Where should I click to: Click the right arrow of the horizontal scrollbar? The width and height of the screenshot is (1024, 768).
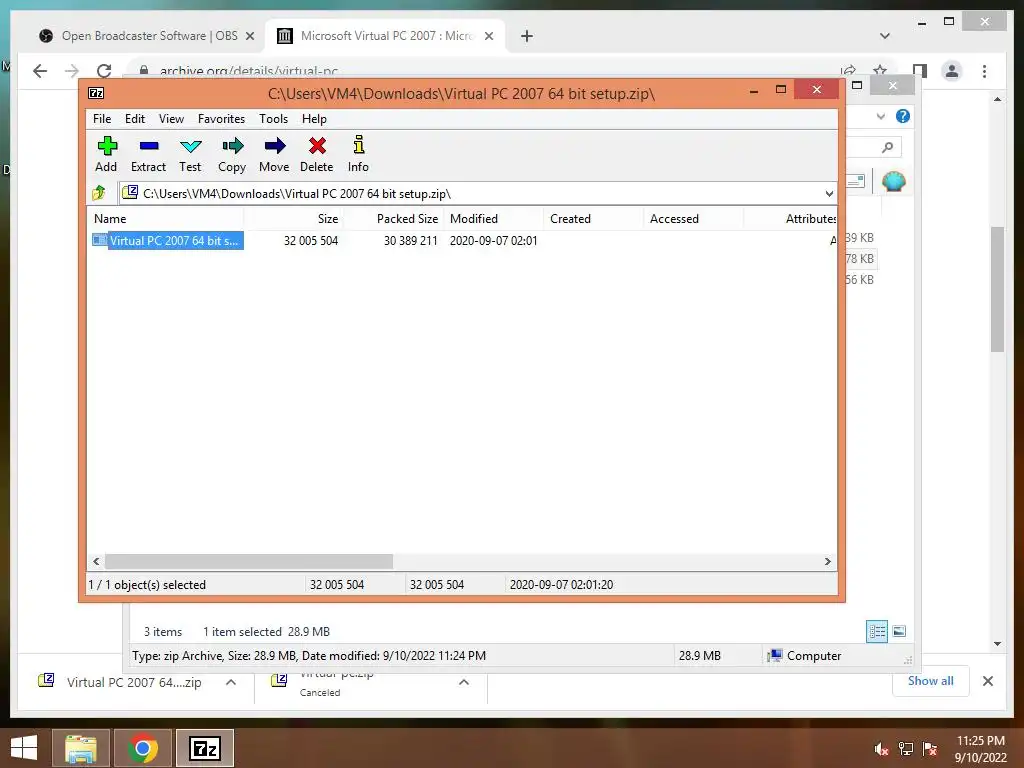(827, 561)
